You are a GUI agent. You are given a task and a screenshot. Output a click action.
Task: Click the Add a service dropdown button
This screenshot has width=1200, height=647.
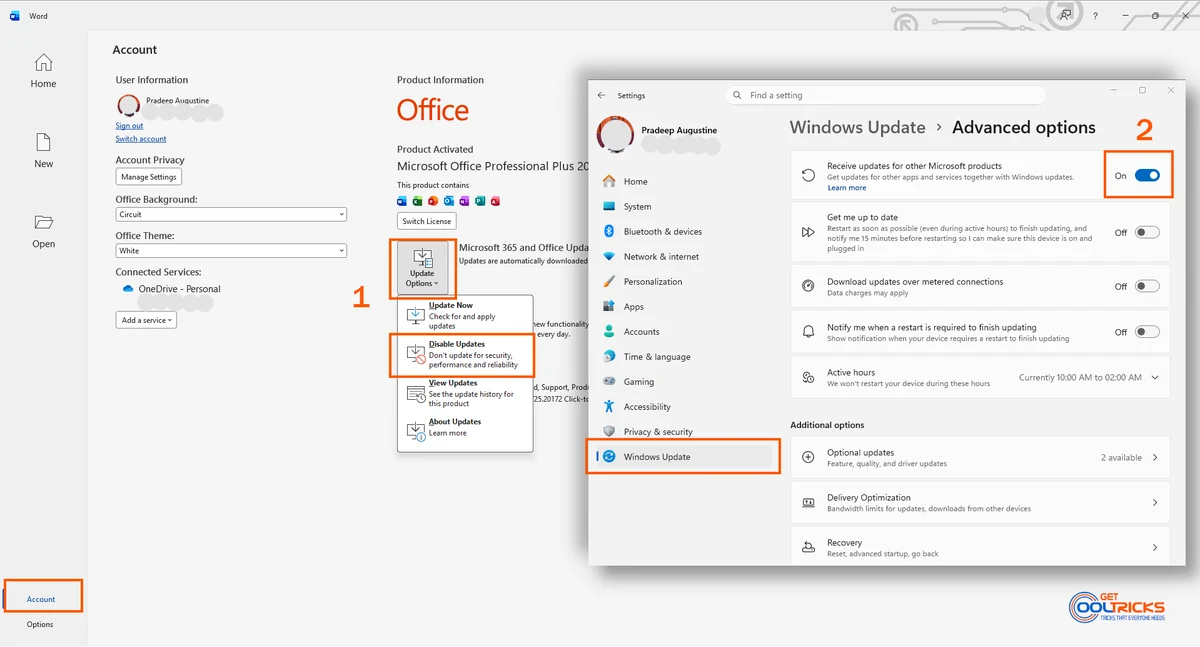[146, 320]
